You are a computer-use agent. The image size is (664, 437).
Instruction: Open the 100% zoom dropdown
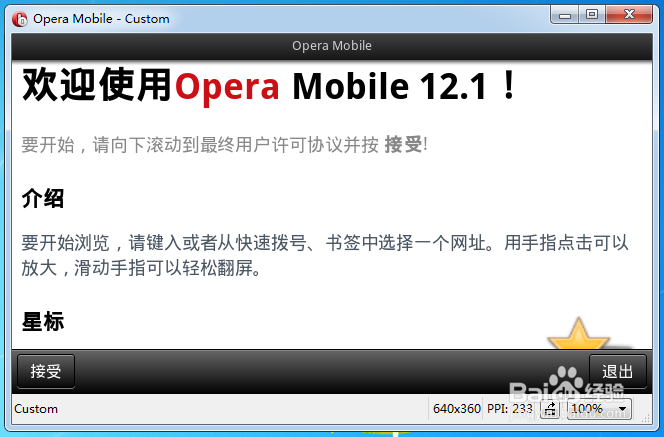tap(599, 409)
